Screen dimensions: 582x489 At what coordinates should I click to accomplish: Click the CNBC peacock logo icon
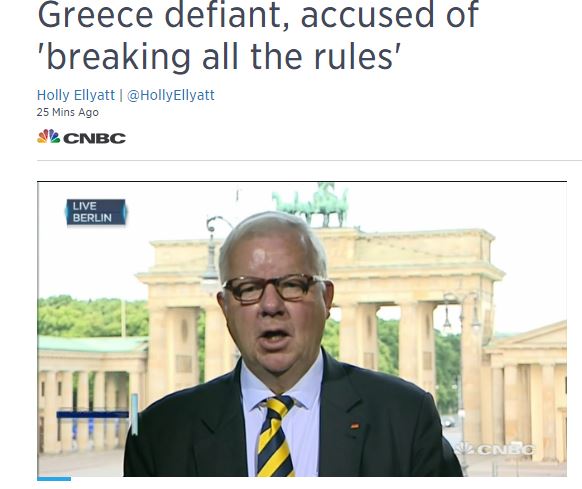coord(48,137)
